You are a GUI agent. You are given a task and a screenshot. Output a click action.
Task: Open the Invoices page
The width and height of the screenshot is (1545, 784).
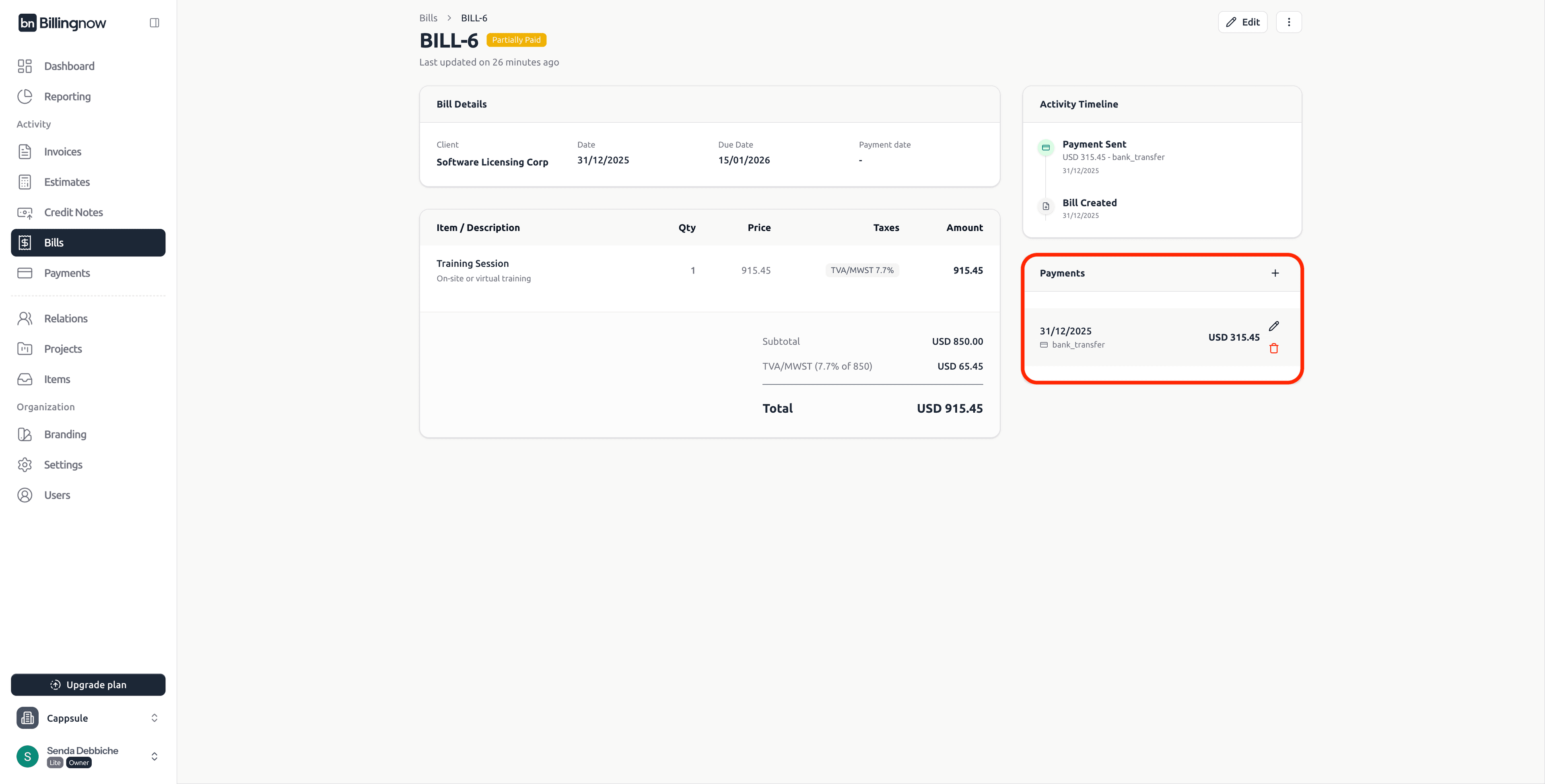point(63,151)
